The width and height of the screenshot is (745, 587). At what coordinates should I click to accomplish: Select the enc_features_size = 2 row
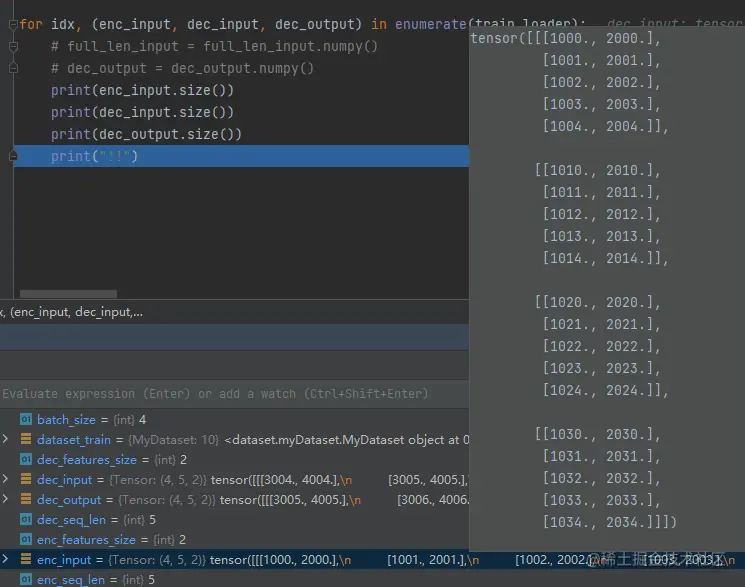click(x=234, y=539)
